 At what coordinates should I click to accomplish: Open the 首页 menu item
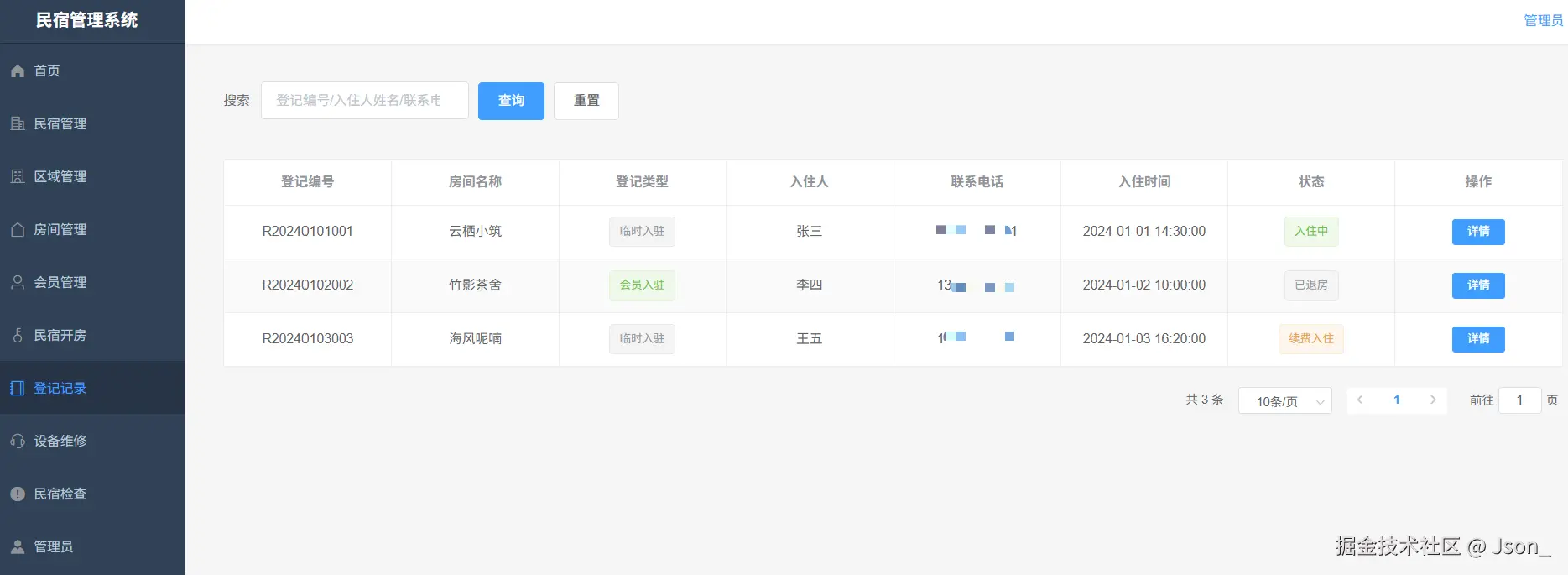tap(92, 71)
